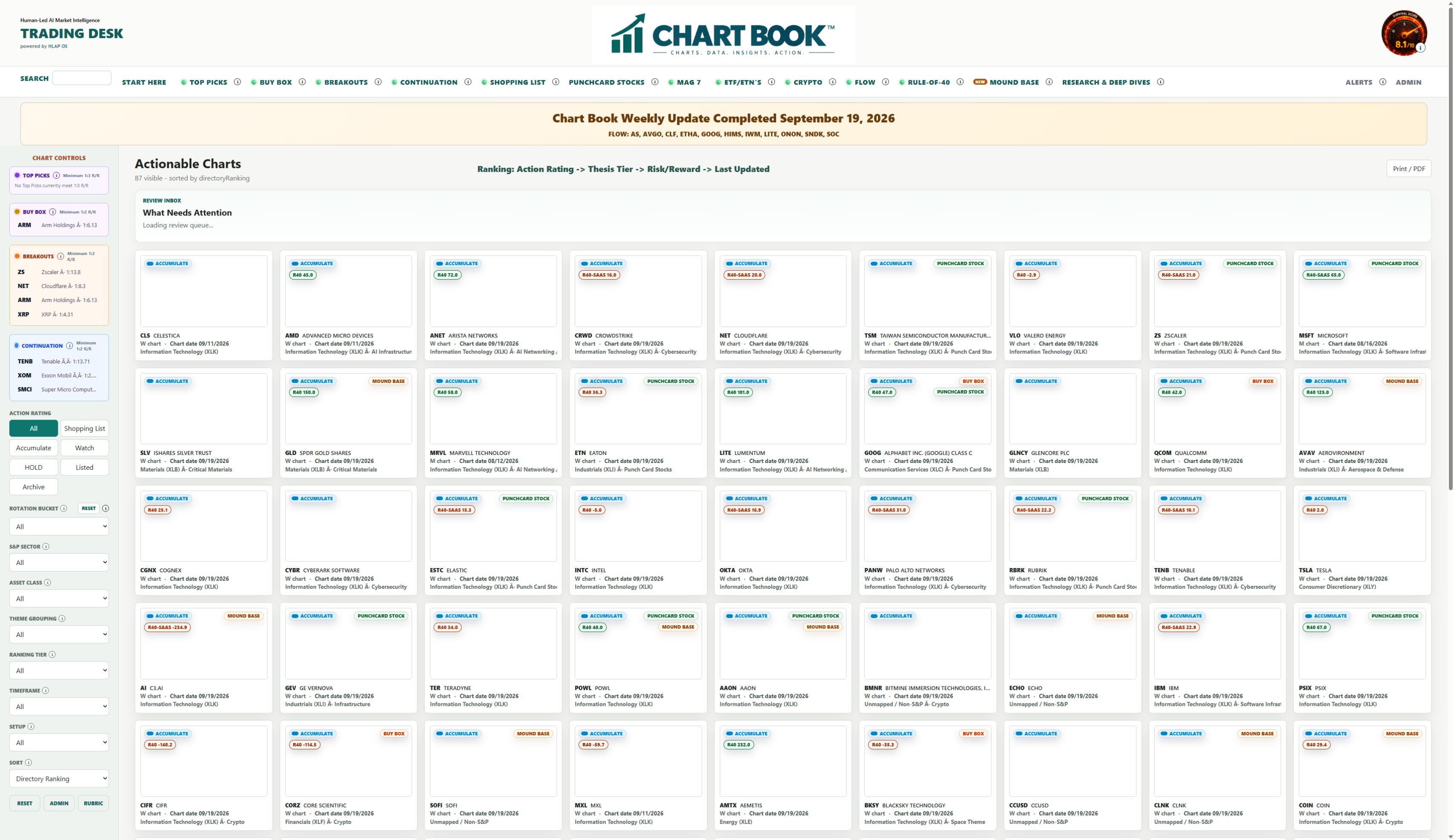Open the AMD Advanced Micro Devices chart thumbnail
Screen dimensions: 1454x840
[x=349, y=292]
